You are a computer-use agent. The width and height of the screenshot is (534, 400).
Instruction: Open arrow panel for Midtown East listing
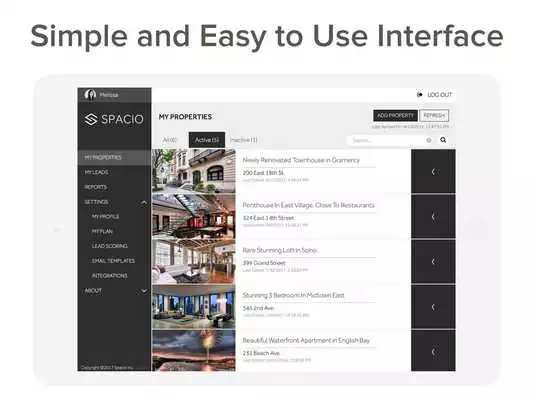coord(433,307)
